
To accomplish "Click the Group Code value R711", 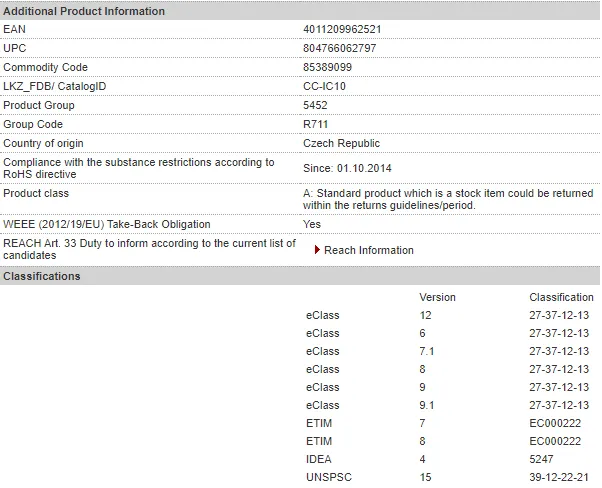I will (315, 124).
